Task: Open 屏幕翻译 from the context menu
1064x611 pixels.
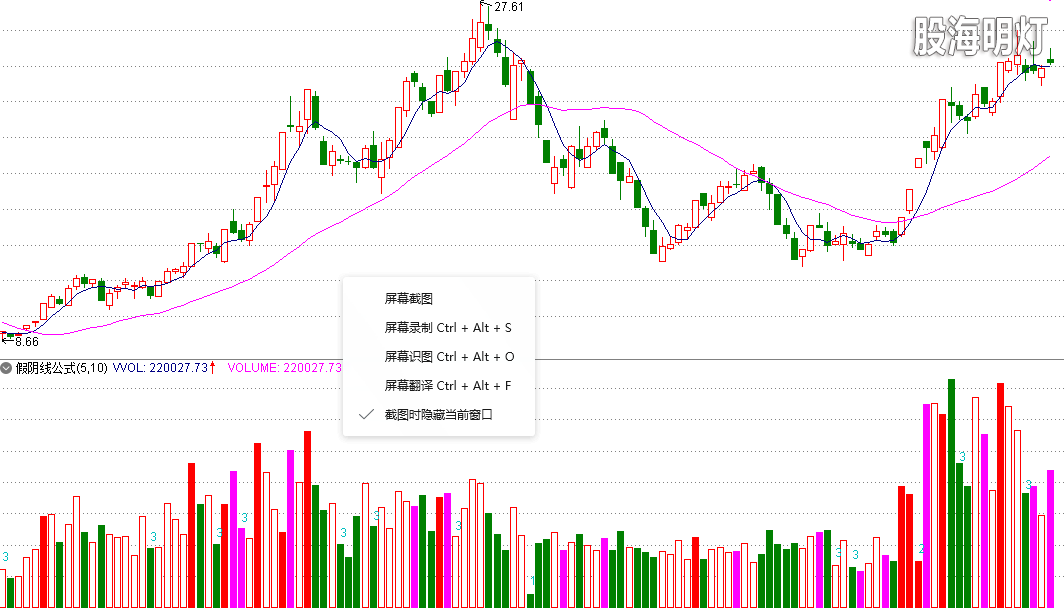Action: [x=439, y=386]
